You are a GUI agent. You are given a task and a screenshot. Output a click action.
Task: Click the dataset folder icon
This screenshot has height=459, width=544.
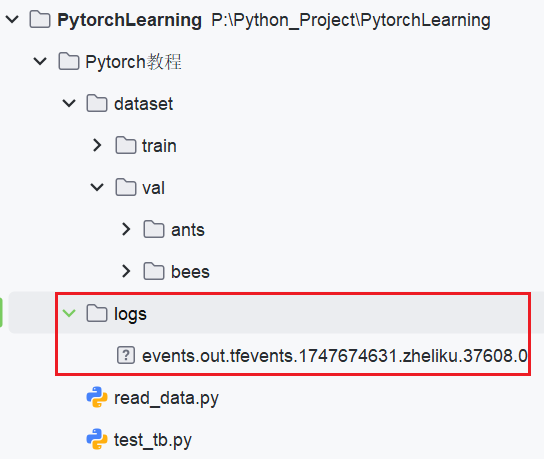tap(97, 103)
